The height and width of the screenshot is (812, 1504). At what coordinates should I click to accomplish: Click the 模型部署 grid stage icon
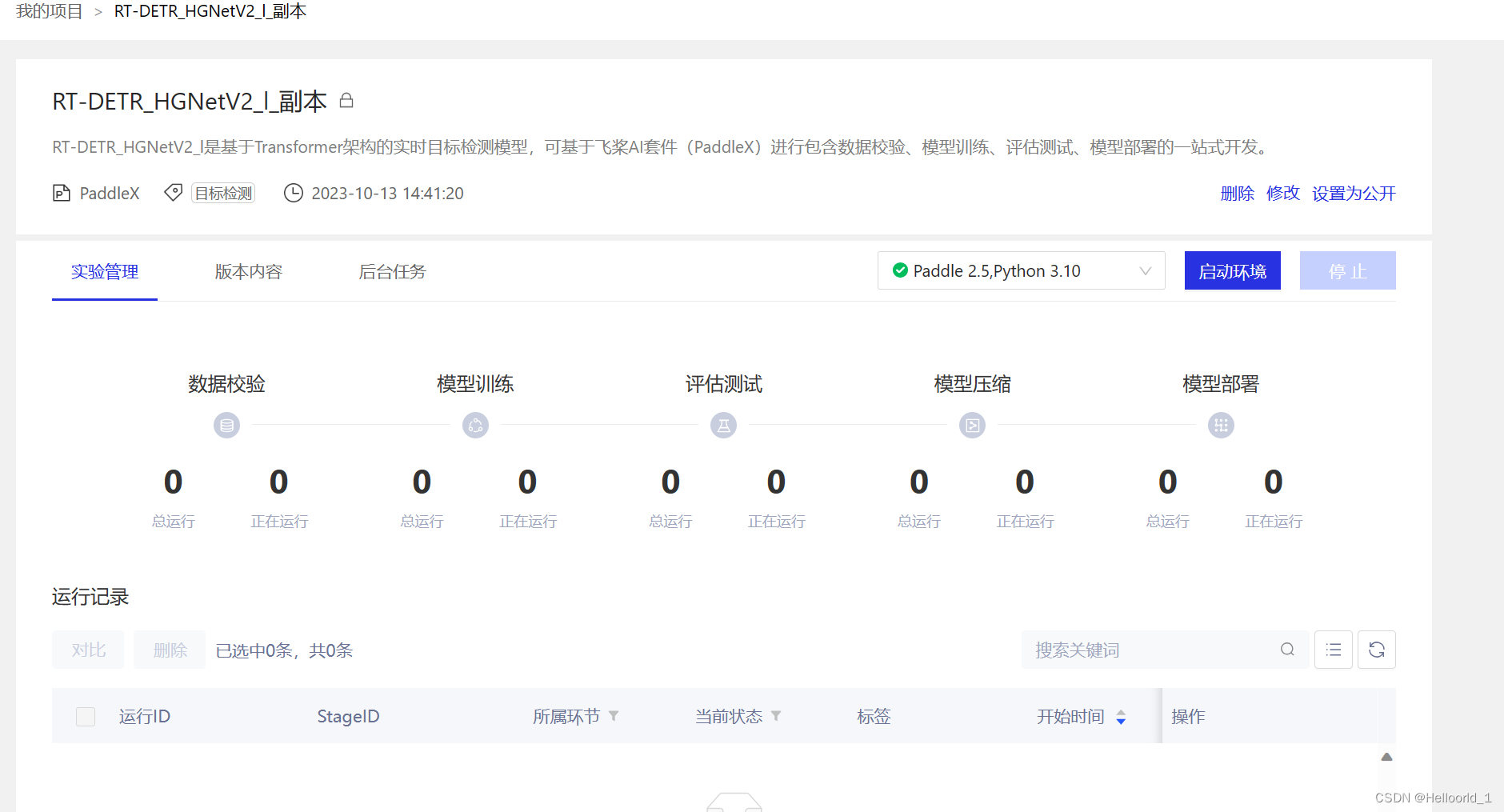point(1221,425)
